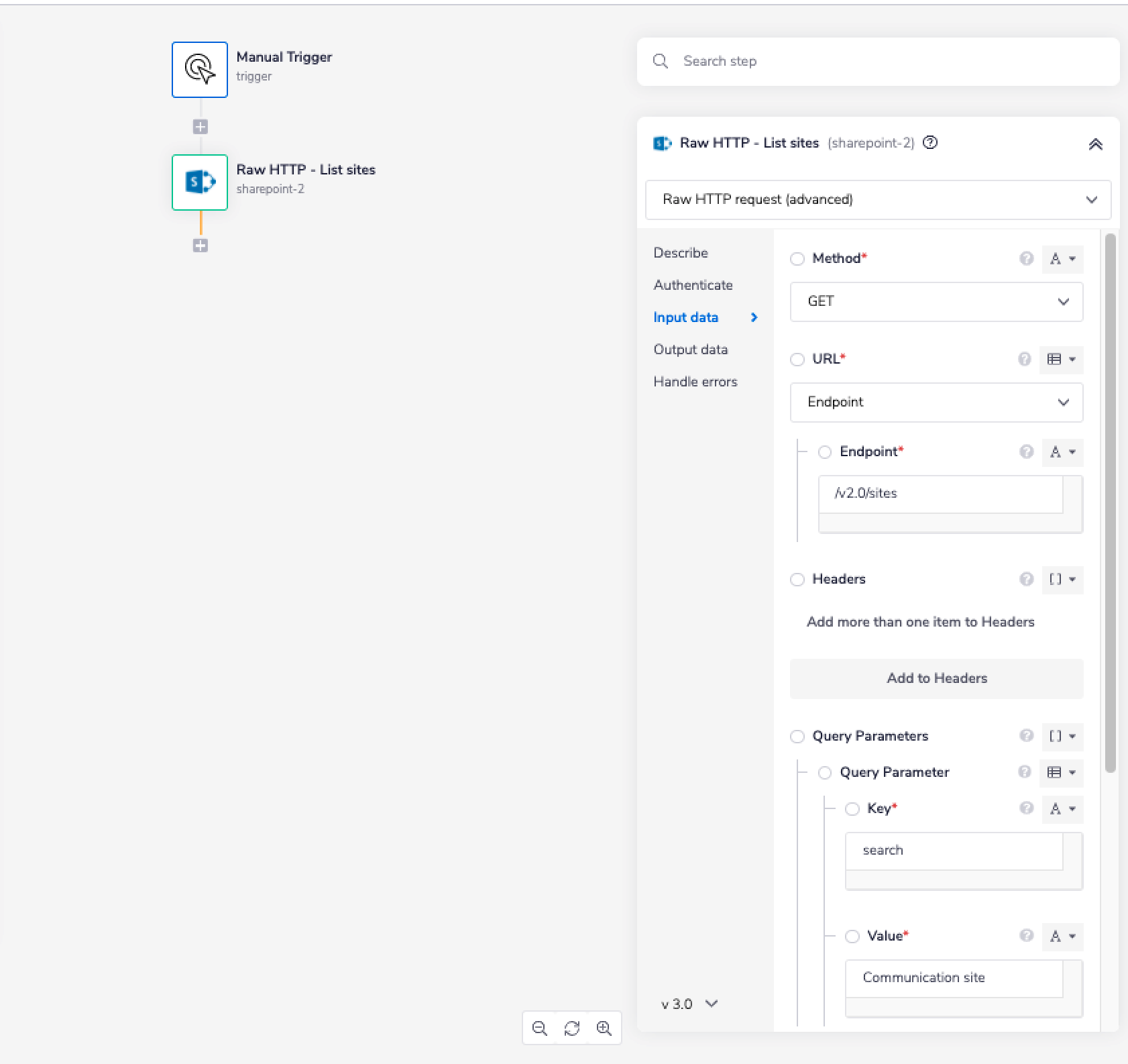Click the plus icon below SharePoint step
This screenshot has width=1128, height=1064.
[x=200, y=246]
